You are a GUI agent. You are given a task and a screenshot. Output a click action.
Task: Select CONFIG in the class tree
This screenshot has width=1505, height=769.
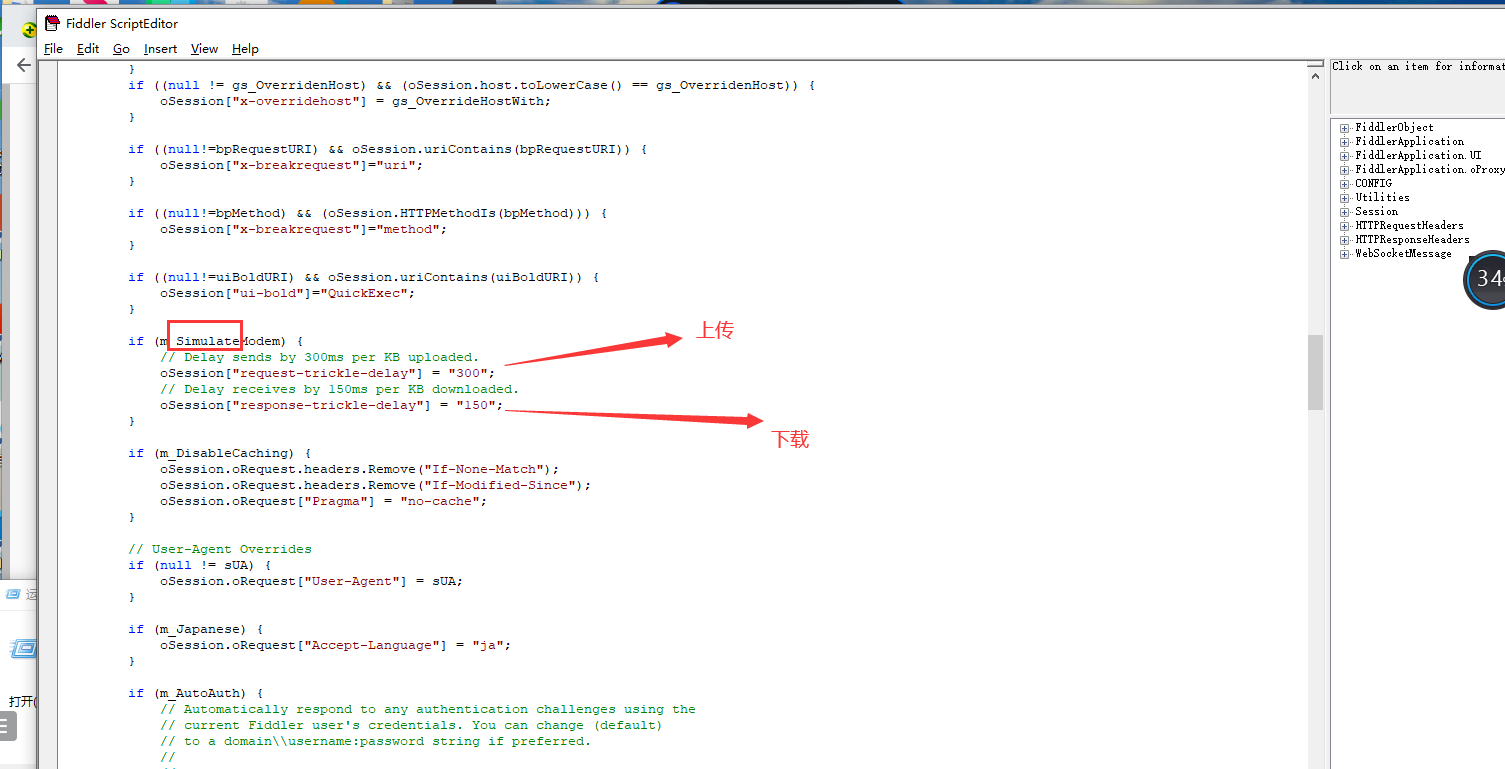pyautogui.click(x=1373, y=184)
